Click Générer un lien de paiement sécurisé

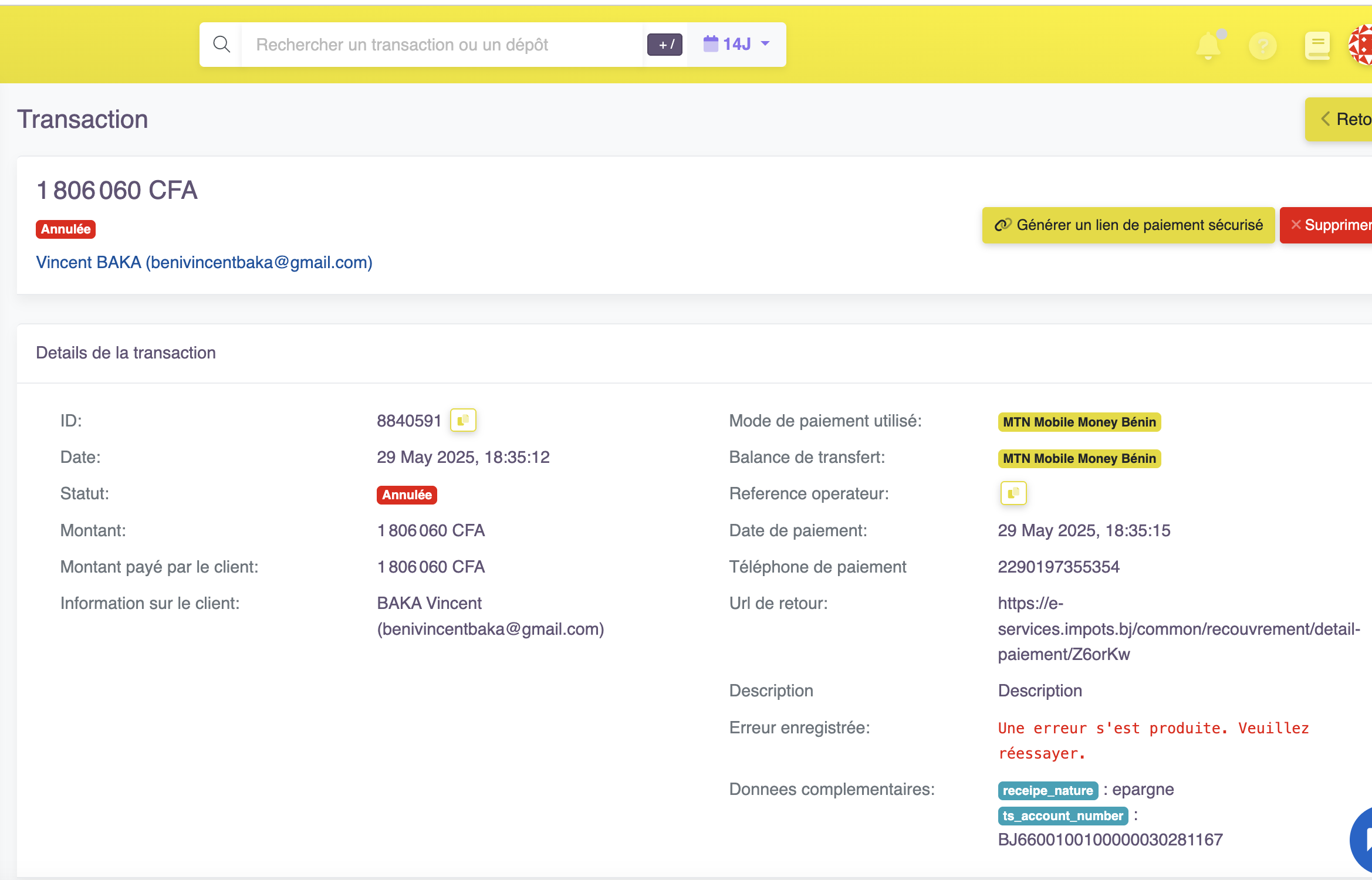[1128, 225]
